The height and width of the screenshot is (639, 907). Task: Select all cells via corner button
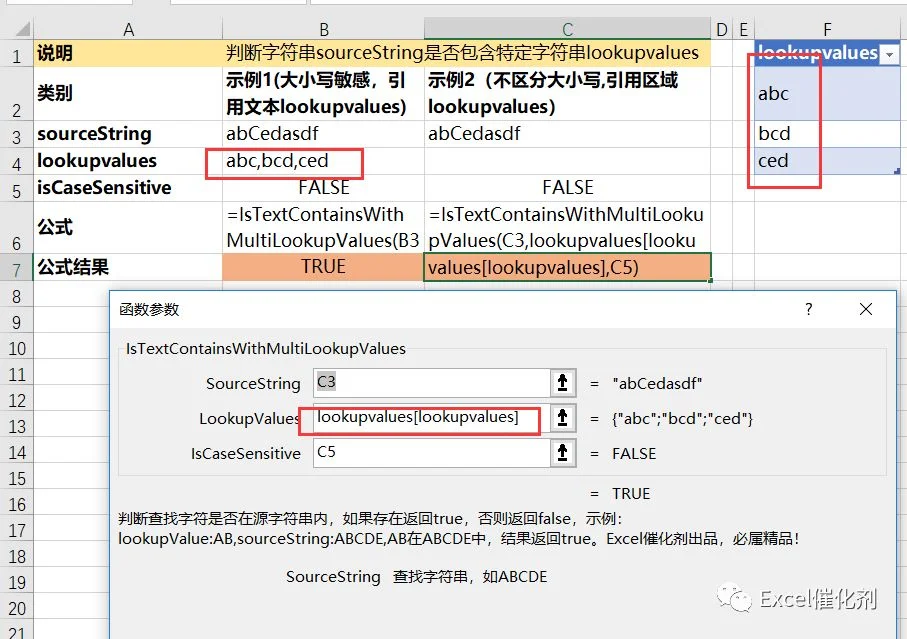coord(17,29)
